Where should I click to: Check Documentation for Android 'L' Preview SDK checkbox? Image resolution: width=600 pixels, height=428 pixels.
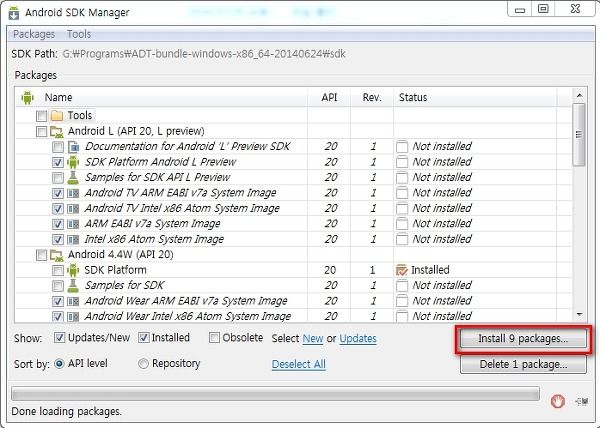[58, 146]
